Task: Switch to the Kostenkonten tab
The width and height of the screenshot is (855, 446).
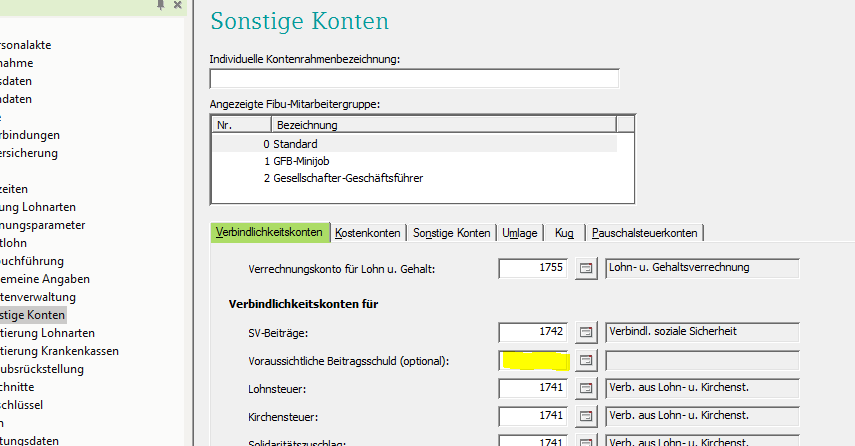Action: point(369,233)
